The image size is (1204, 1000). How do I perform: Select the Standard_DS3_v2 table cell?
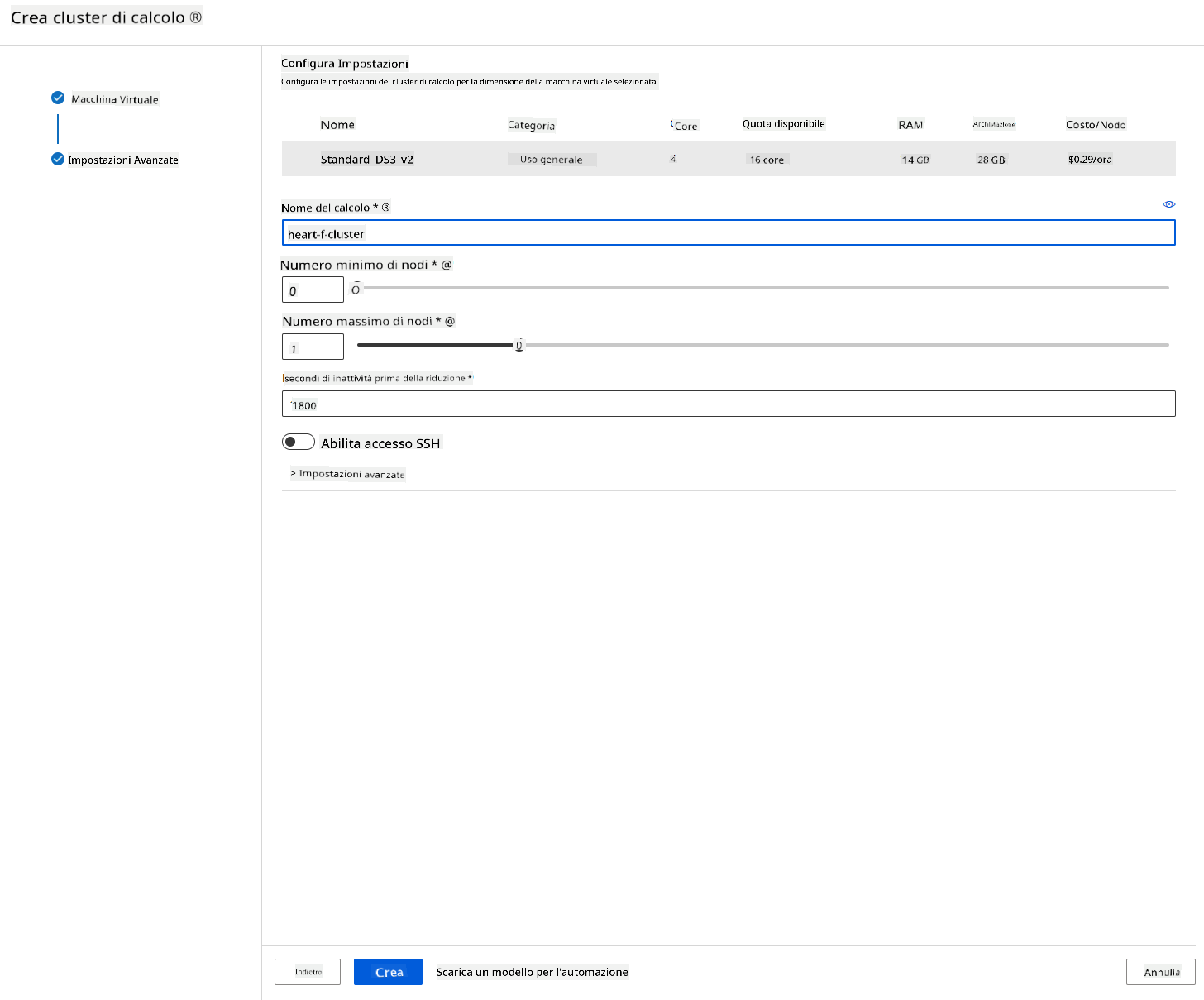pyautogui.click(x=367, y=159)
